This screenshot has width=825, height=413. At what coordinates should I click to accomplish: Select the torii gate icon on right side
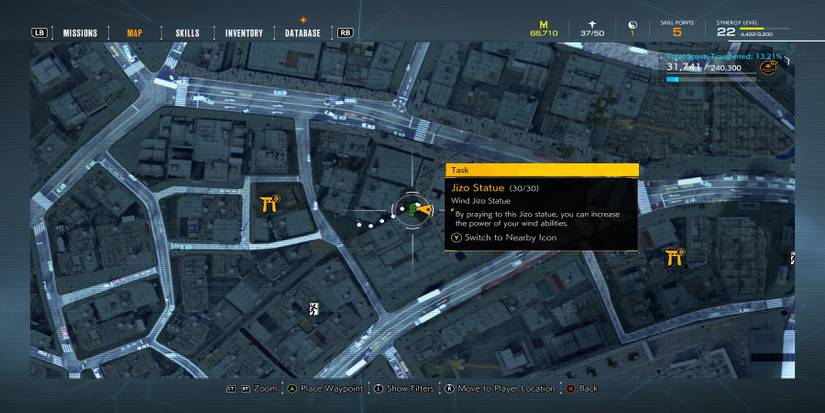coord(675,257)
